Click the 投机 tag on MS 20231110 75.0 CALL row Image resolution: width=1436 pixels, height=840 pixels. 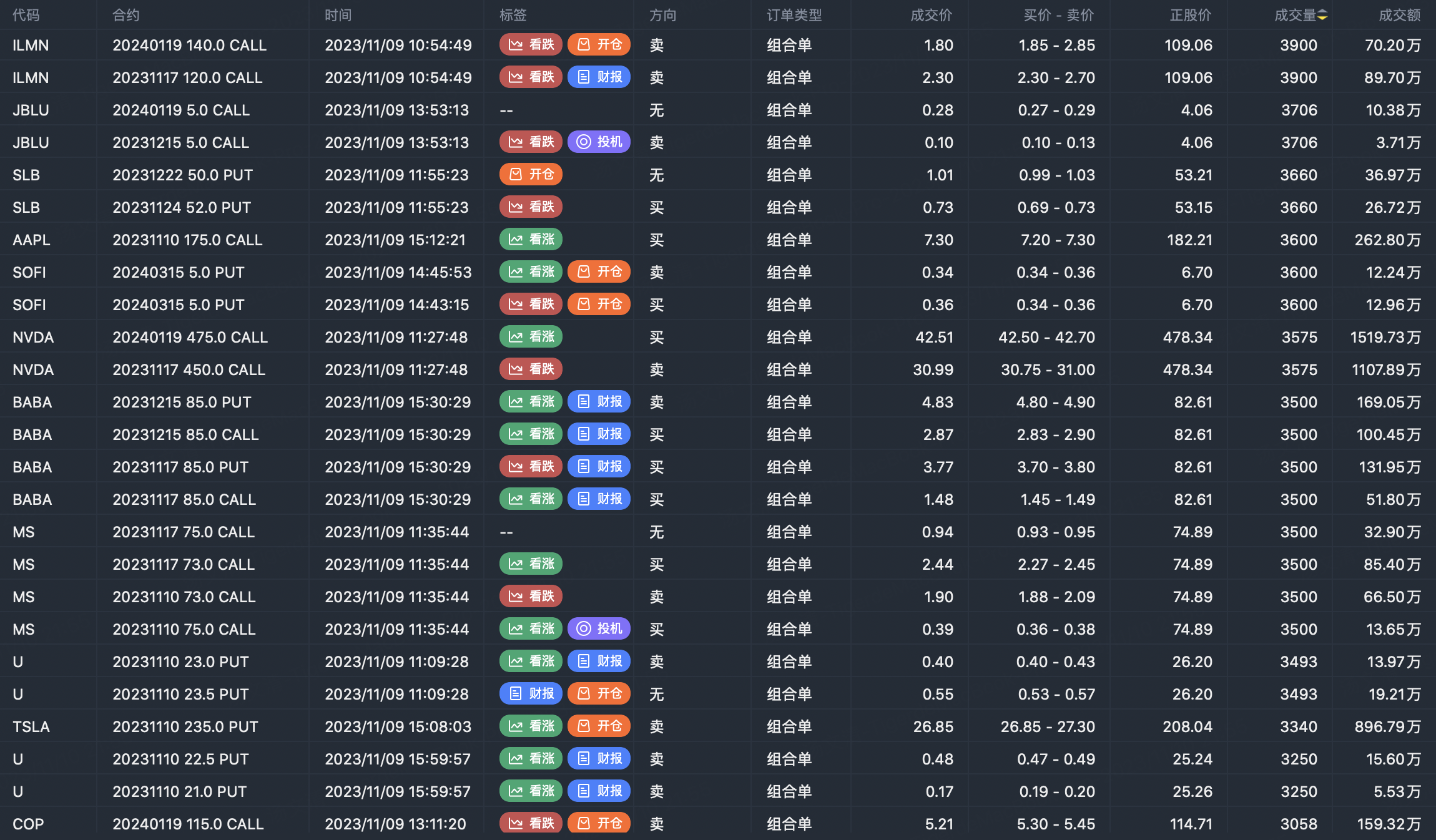(x=599, y=628)
